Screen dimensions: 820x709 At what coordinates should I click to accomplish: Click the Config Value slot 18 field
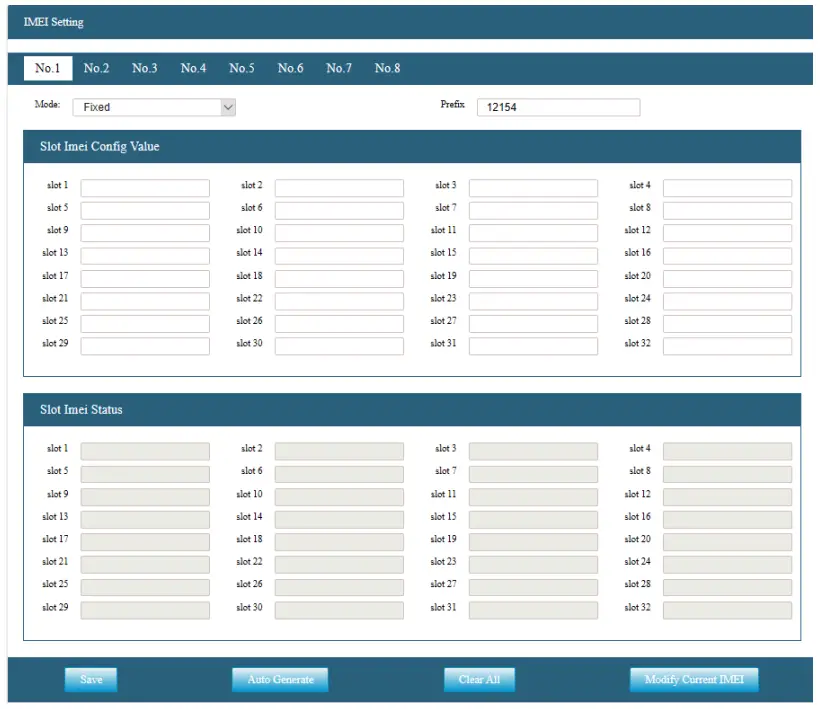(x=339, y=279)
